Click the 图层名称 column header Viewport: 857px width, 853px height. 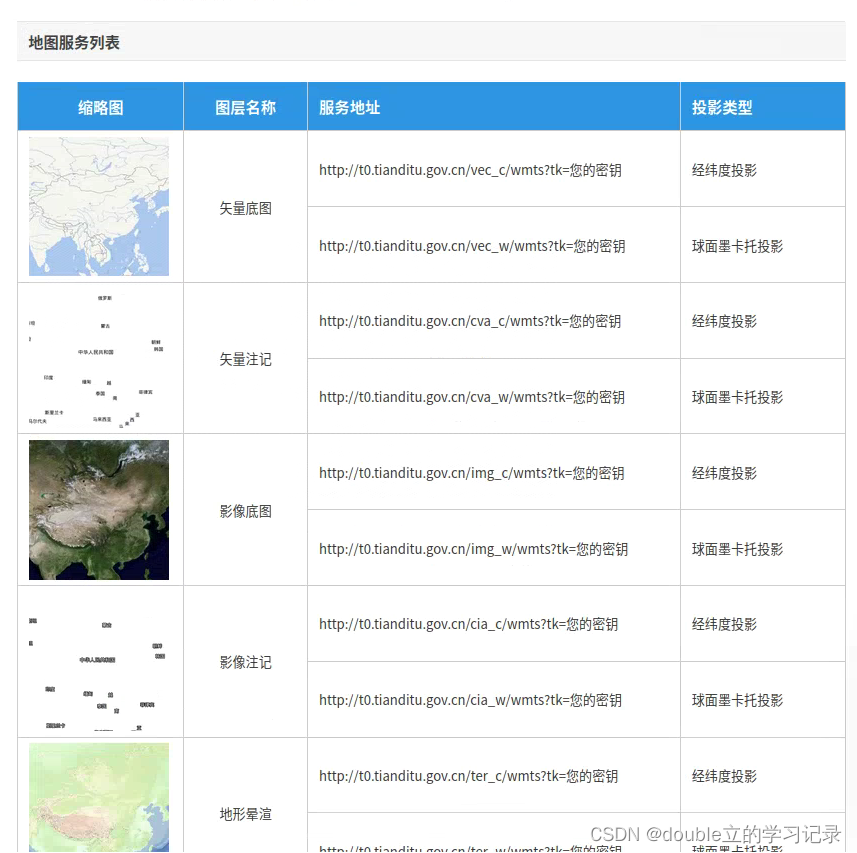(245, 105)
